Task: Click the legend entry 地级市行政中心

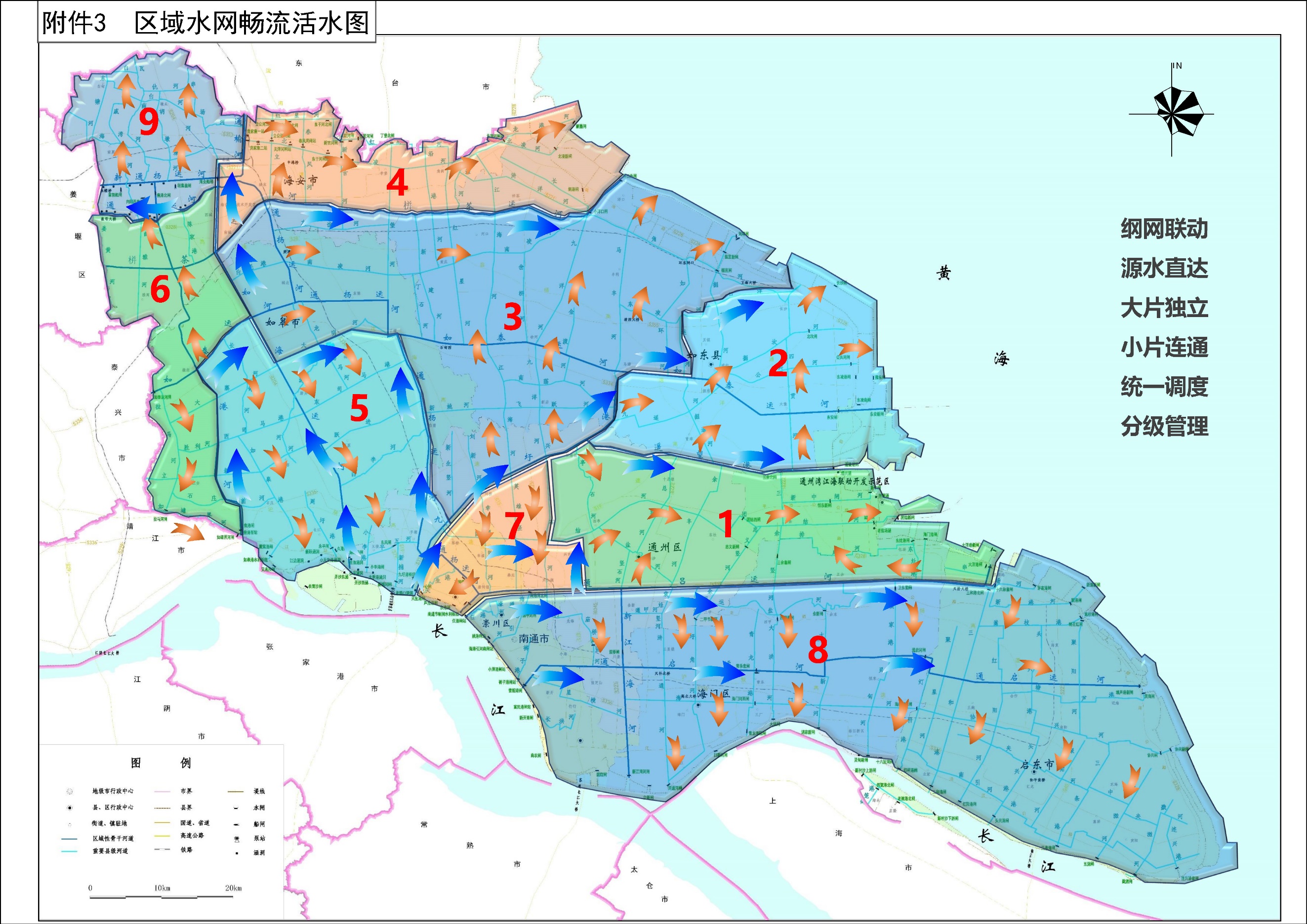Action: coord(113,792)
